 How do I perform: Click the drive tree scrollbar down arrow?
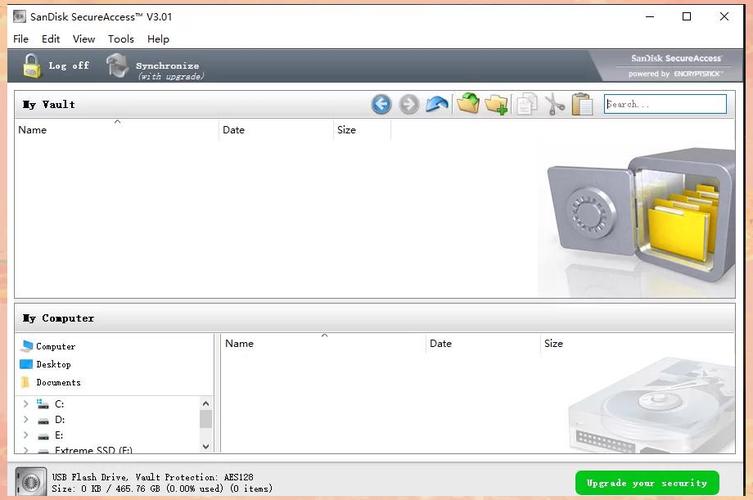(x=206, y=446)
